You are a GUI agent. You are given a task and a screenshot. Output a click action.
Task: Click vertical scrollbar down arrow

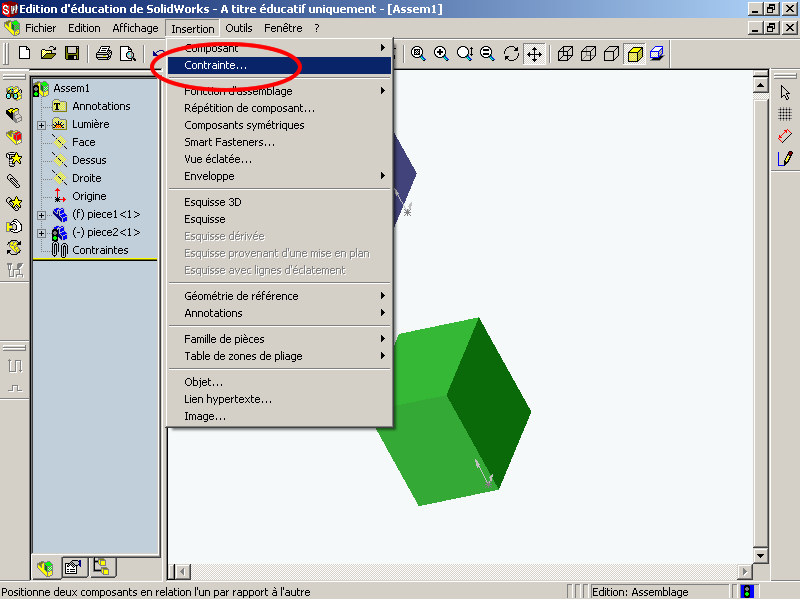click(761, 556)
